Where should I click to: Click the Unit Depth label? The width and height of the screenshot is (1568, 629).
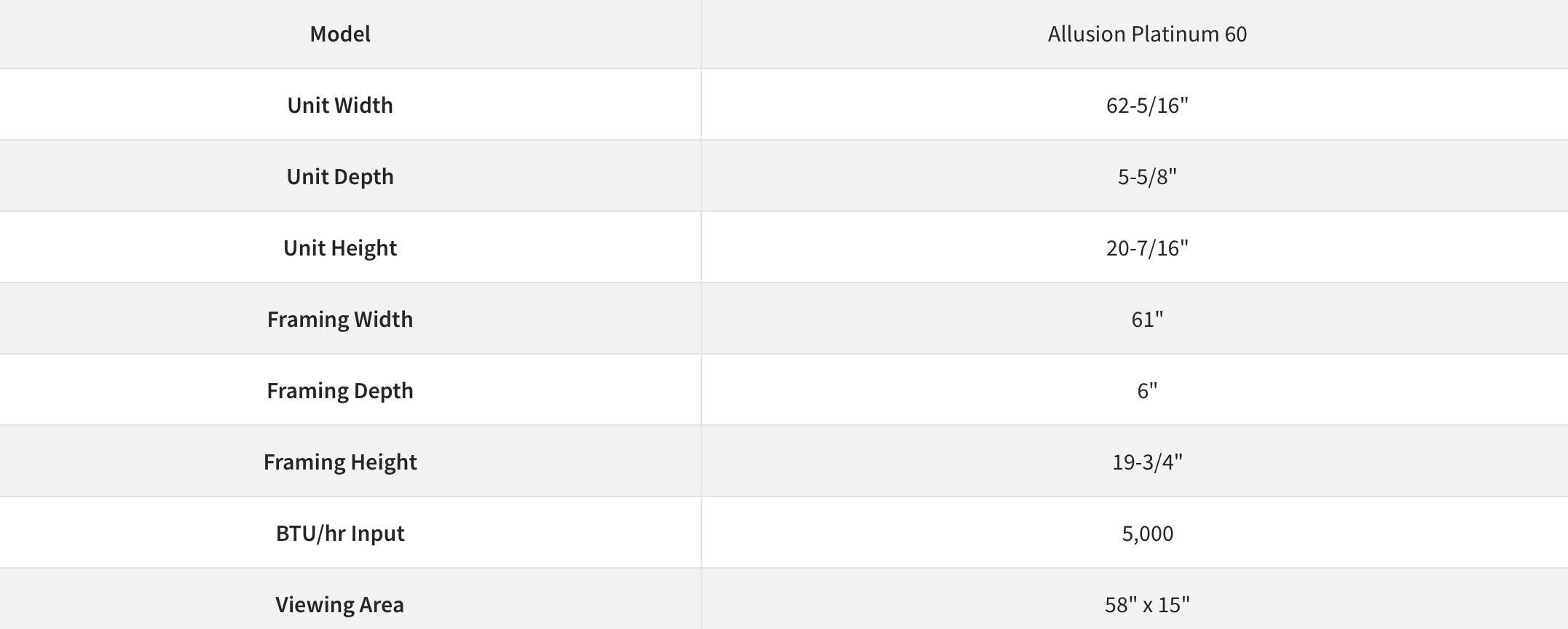pyautogui.click(x=340, y=177)
